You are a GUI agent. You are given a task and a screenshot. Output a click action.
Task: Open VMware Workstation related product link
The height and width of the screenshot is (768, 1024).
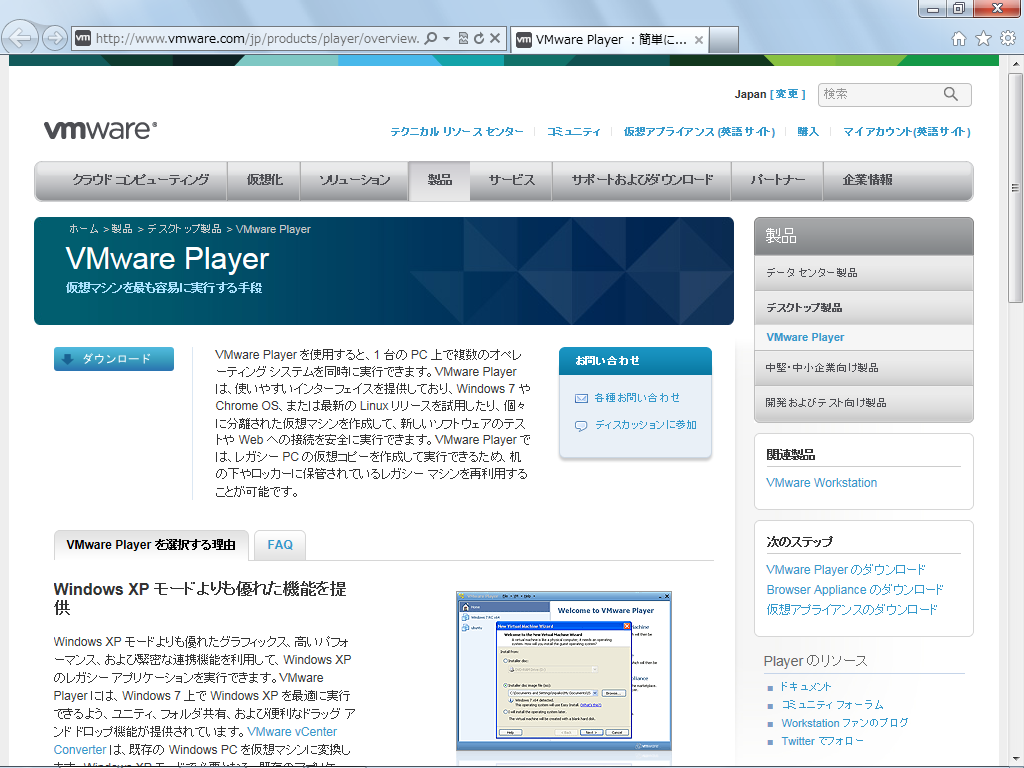(x=821, y=483)
